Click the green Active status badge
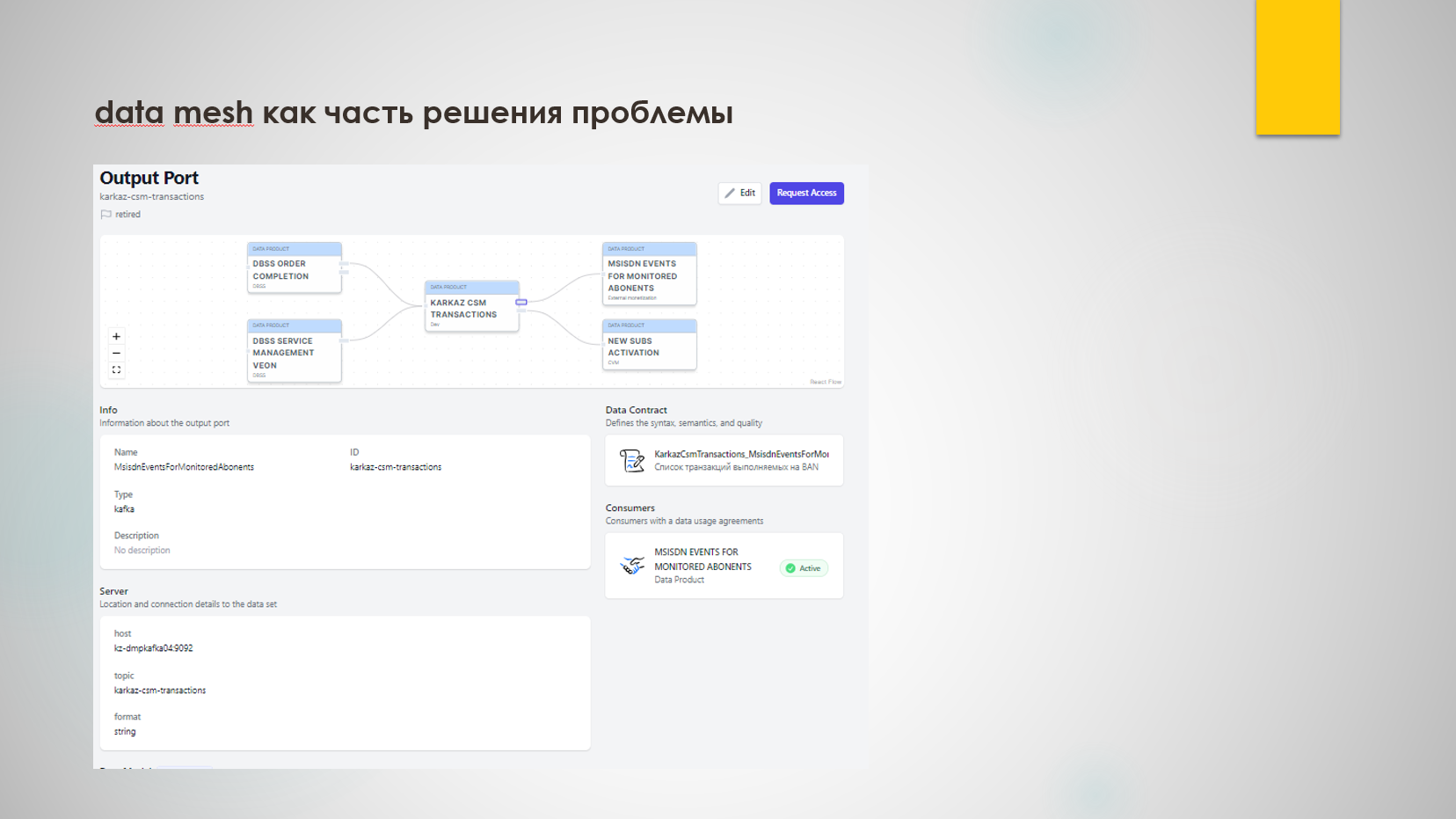Image resolution: width=1456 pixels, height=819 pixels. 803,568
